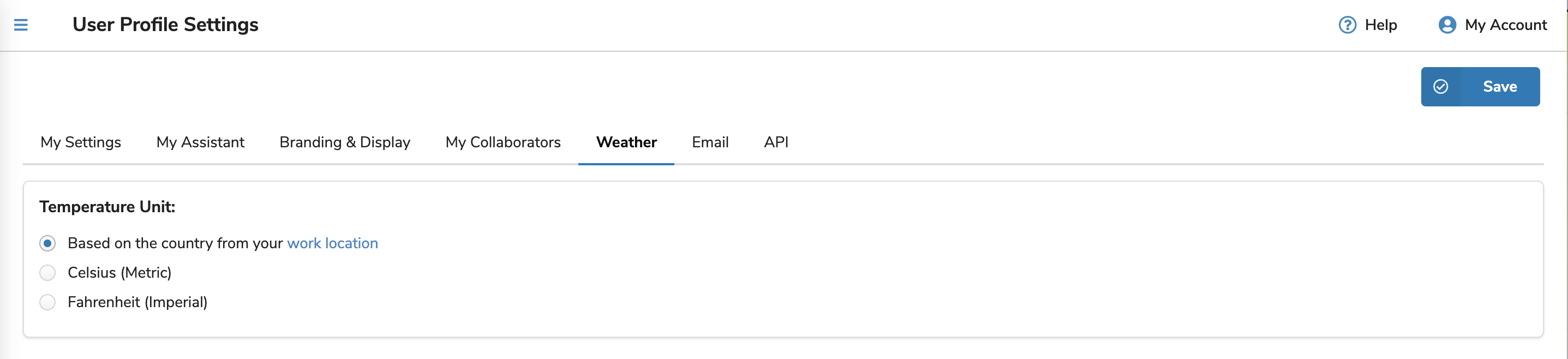Switch to the My Settings tab
Viewport: 1568px width, 359px height.
[80, 142]
